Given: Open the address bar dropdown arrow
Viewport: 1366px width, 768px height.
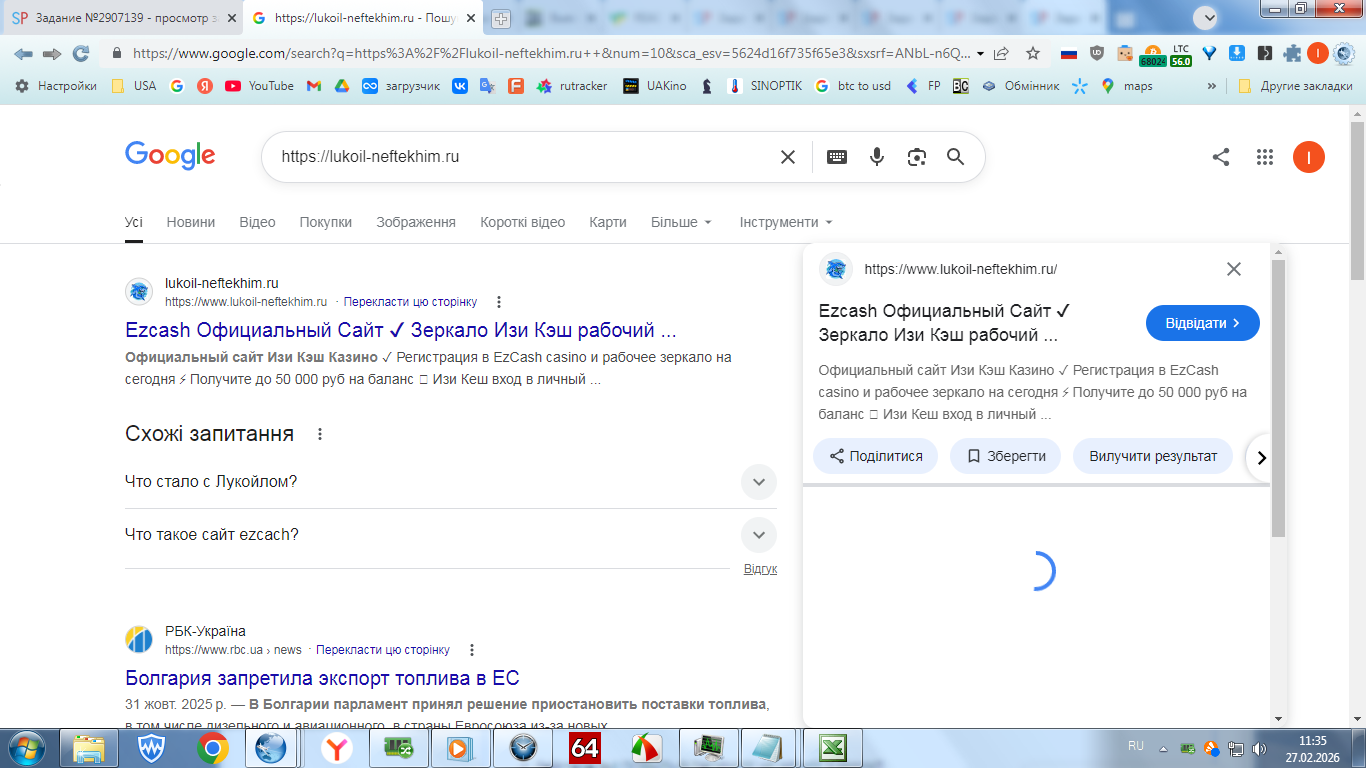Looking at the screenshot, I should (980, 54).
